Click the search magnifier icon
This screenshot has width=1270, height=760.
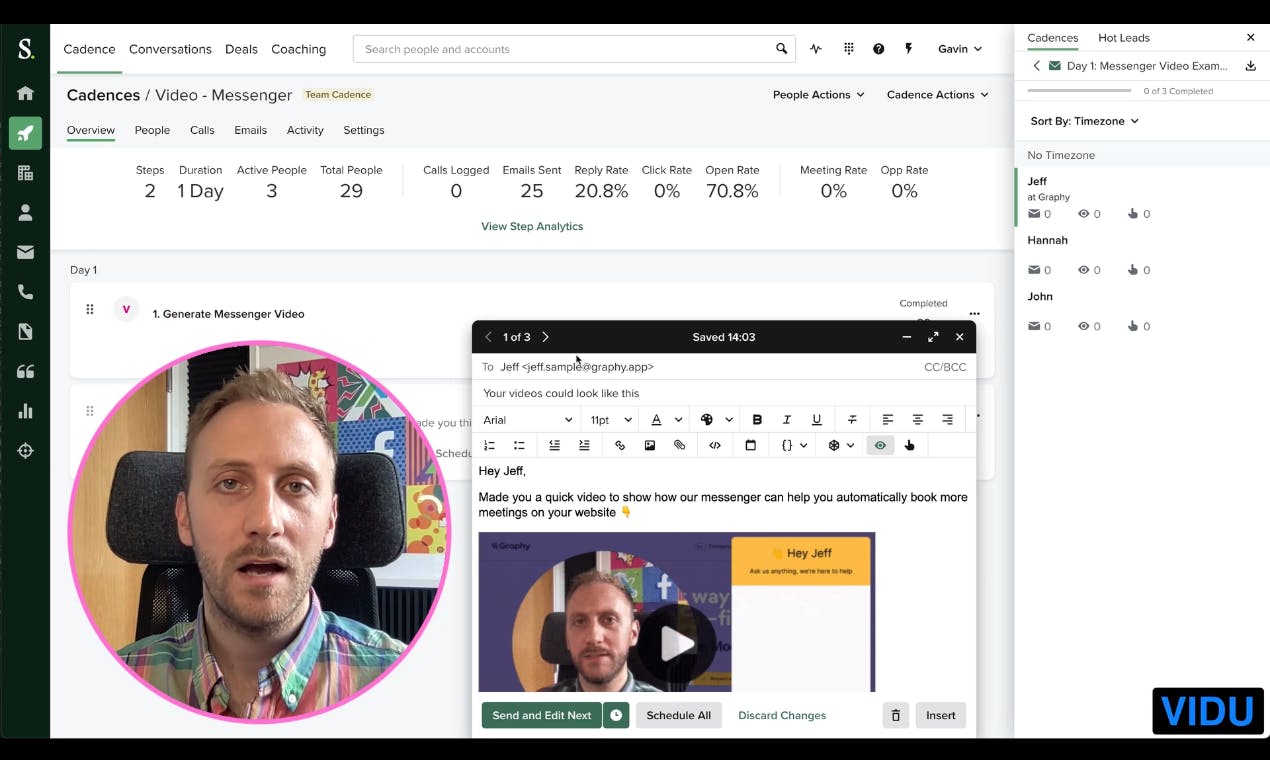[781, 49]
